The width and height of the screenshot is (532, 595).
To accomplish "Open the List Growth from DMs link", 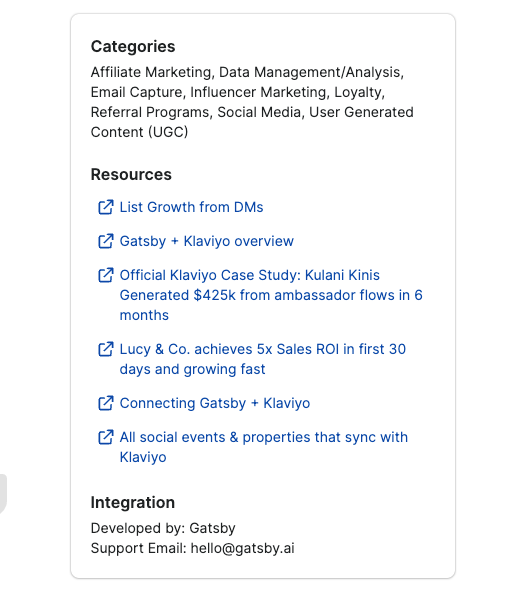I will 191,207.
